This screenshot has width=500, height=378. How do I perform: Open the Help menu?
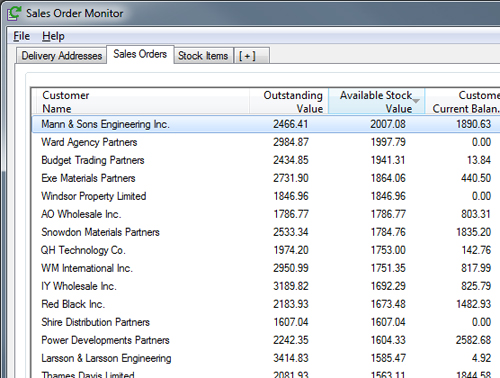pyautogui.click(x=53, y=36)
